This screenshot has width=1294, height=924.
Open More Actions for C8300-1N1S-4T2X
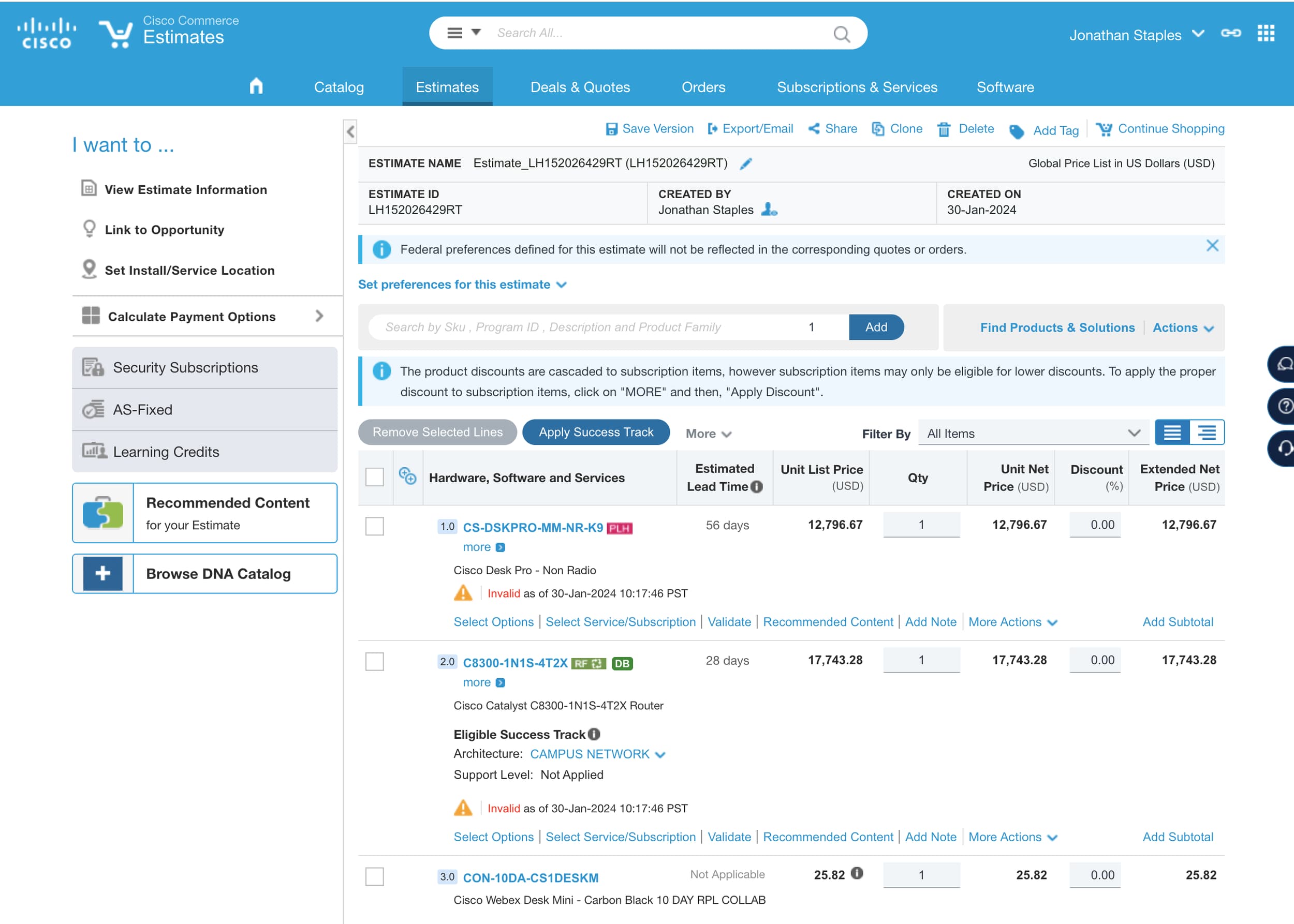[1012, 837]
